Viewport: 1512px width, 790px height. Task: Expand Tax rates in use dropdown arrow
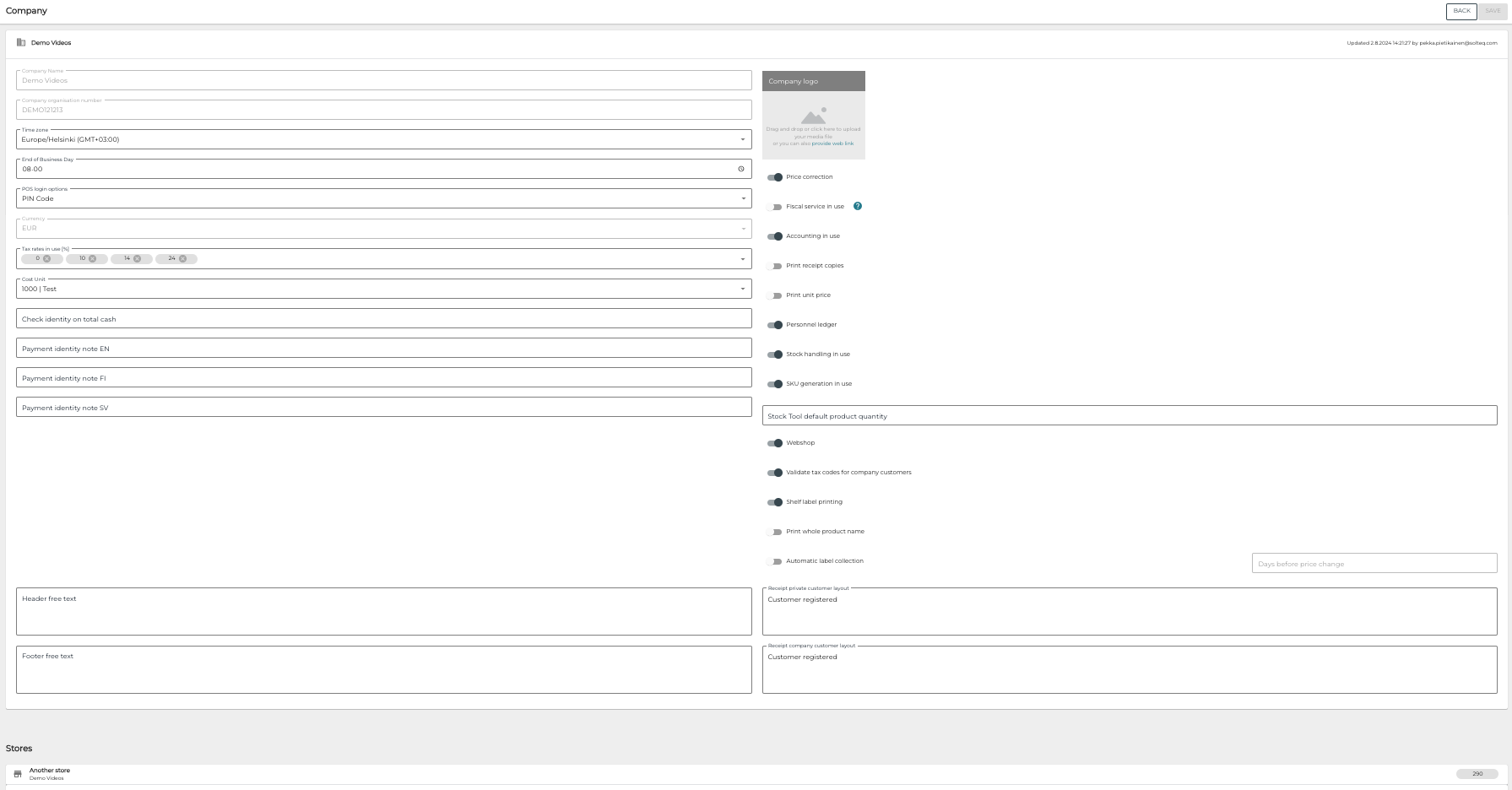coord(743,259)
